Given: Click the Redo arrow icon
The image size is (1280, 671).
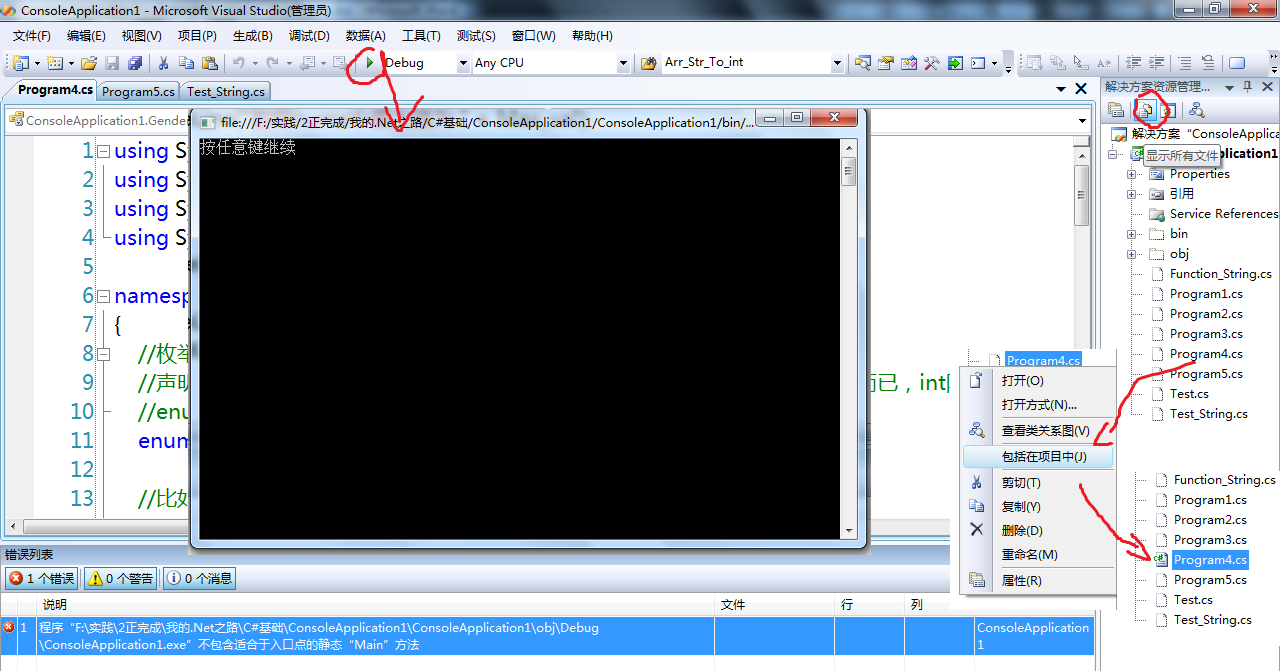Looking at the screenshot, I should tap(273, 63).
